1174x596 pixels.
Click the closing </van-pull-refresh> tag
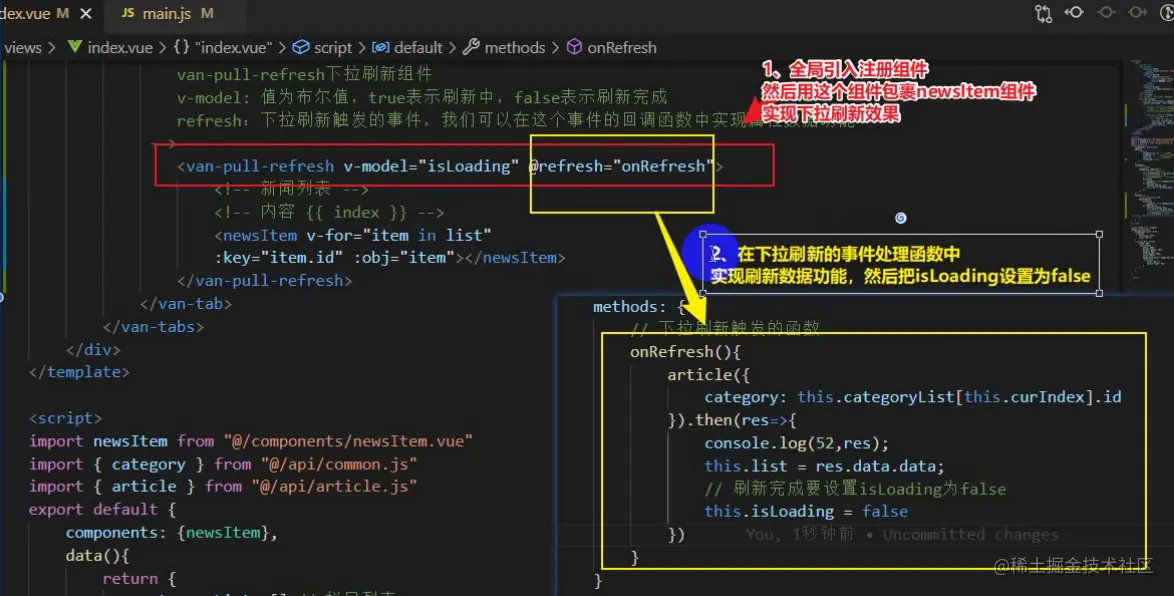(x=264, y=281)
